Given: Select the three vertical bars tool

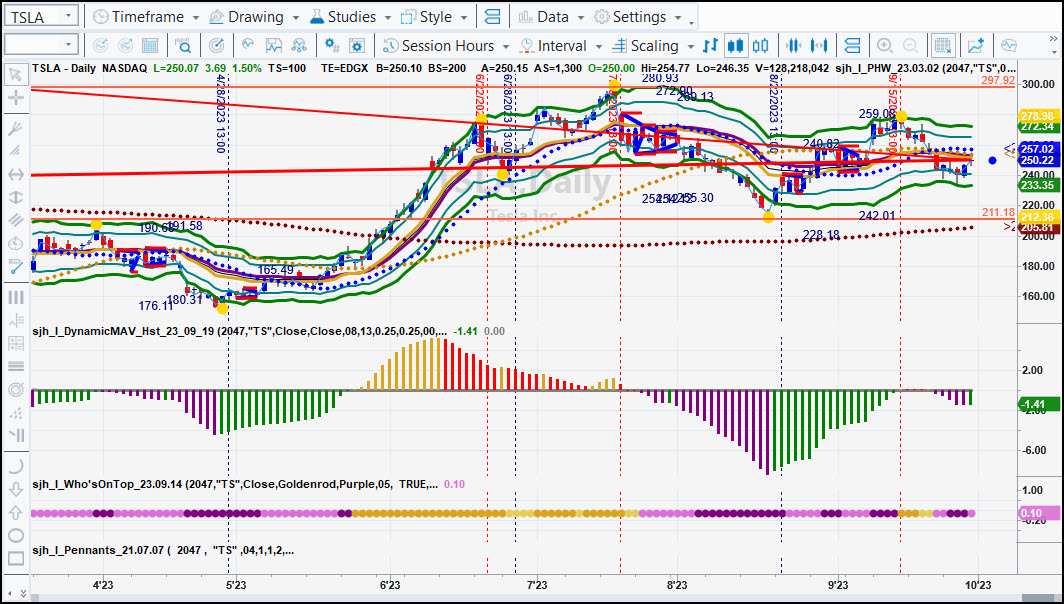Looking at the screenshot, I should click(16, 297).
